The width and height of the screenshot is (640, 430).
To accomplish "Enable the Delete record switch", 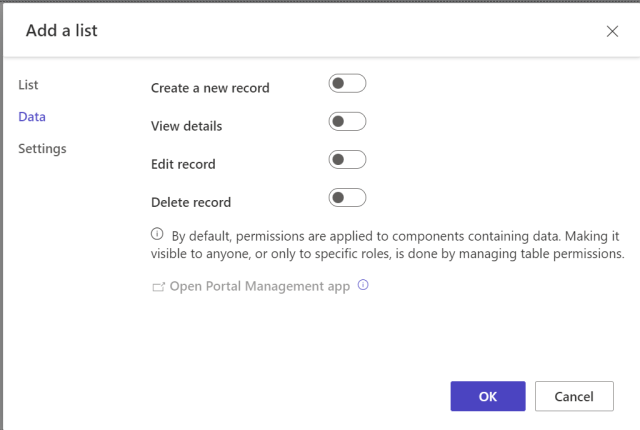I will point(347,197).
